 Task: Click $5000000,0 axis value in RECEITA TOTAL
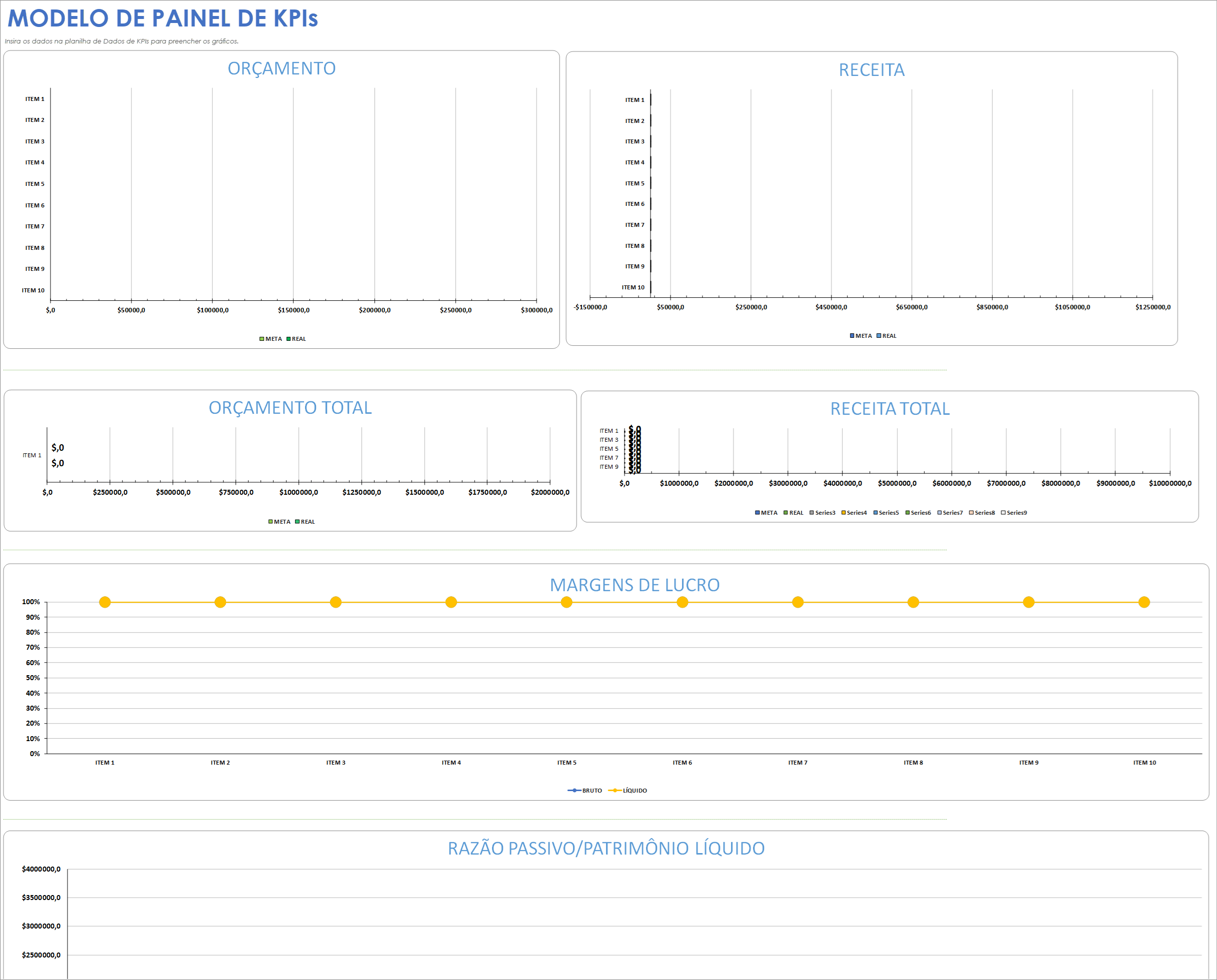click(x=897, y=483)
